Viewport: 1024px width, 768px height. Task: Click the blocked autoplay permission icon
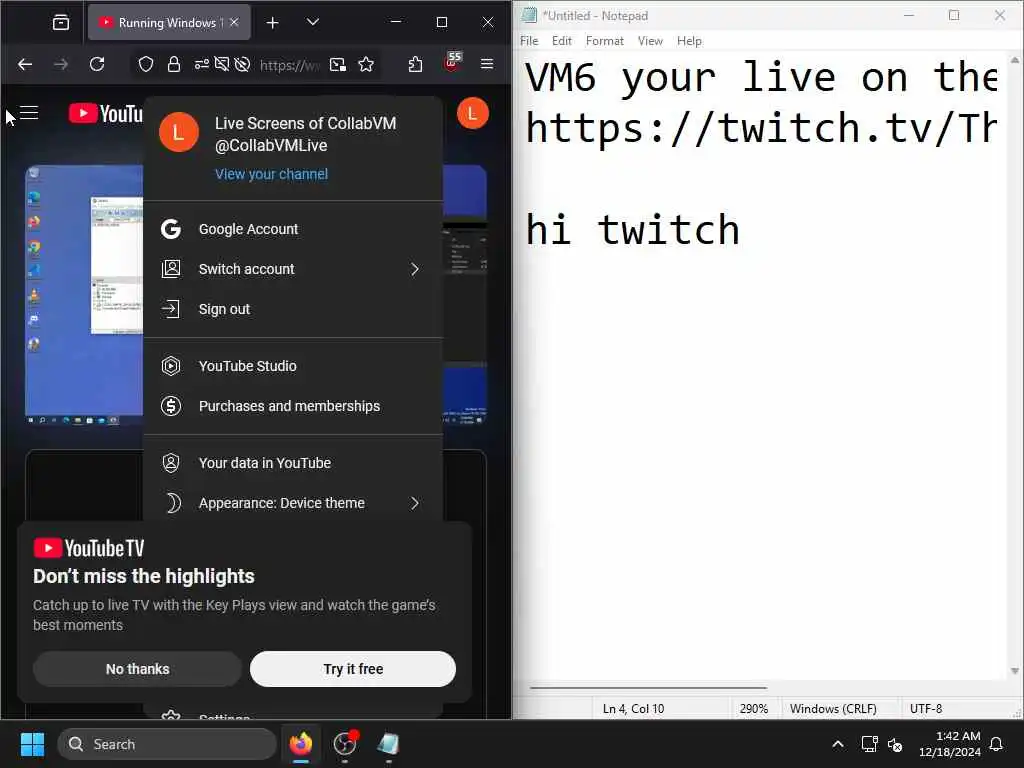pos(242,64)
